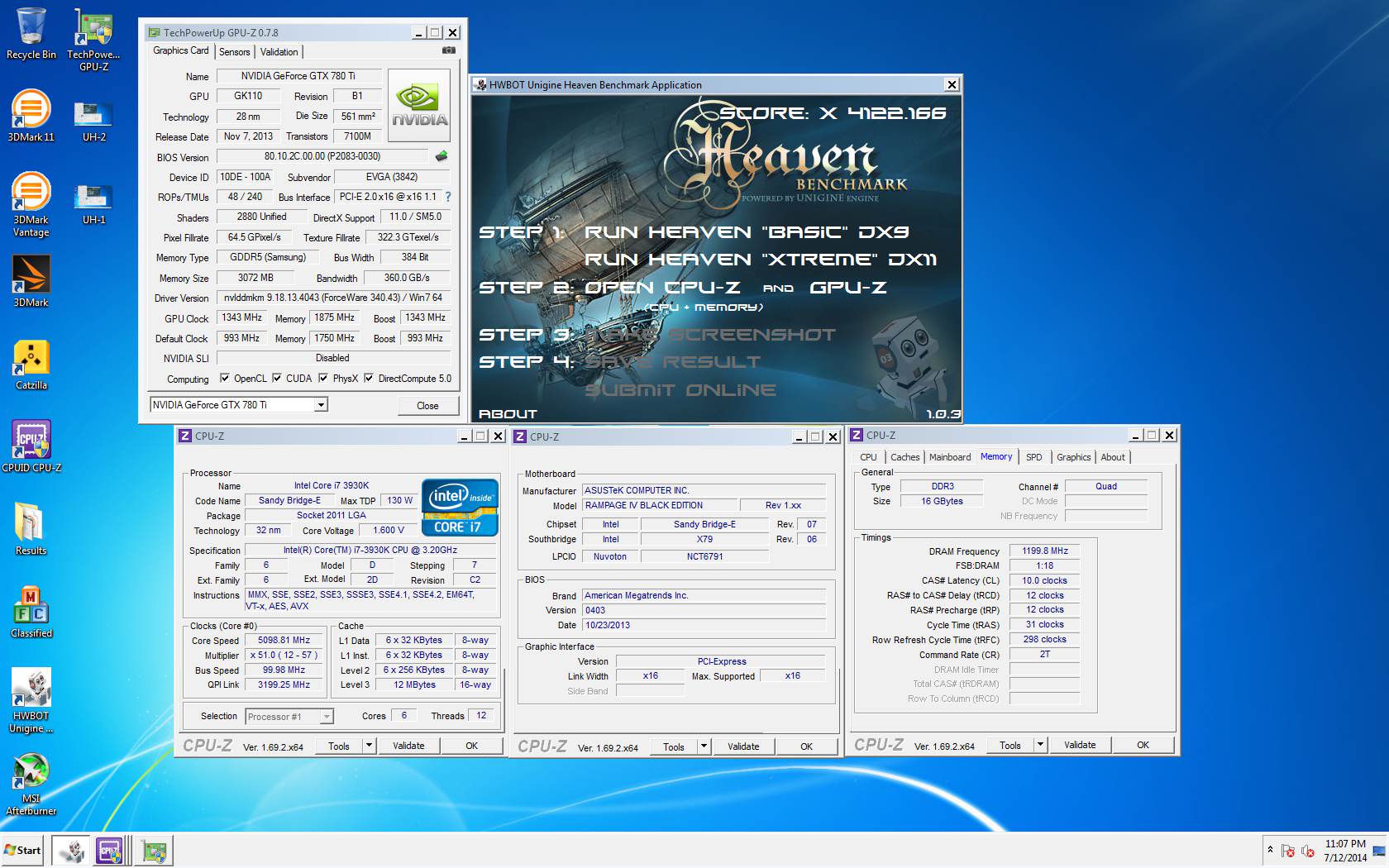Launch CPUID CPU-Z desktop shortcut
This screenshot has width=1389, height=868.
pos(31,446)
